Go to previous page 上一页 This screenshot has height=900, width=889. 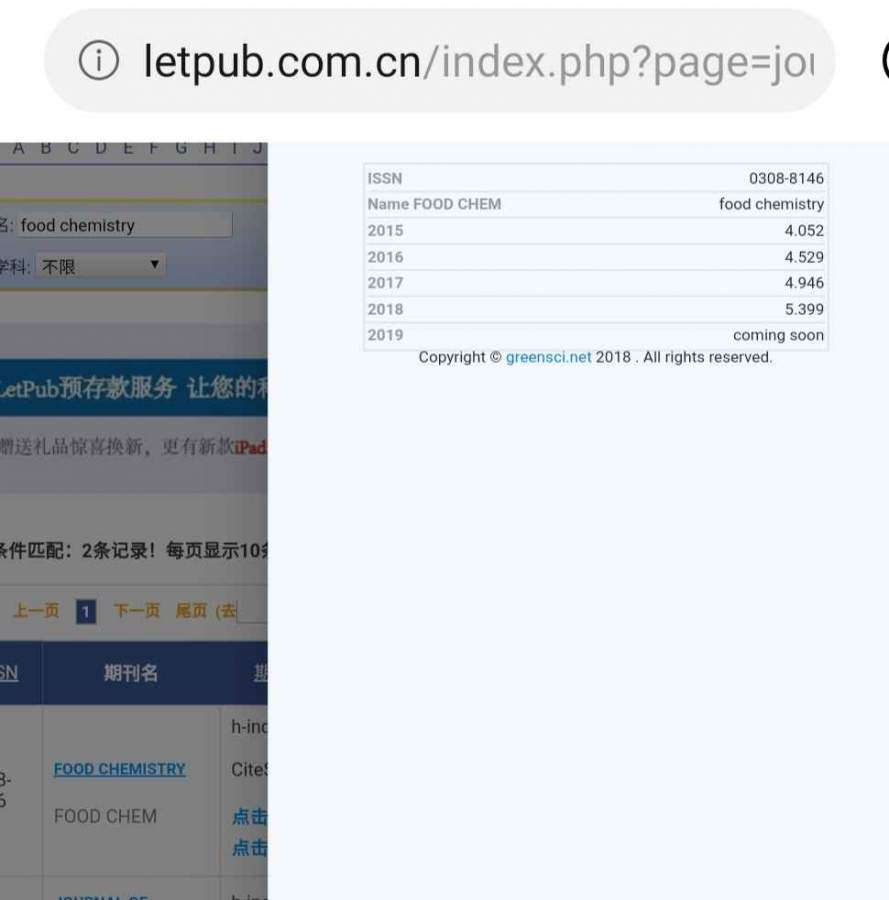[36, 610]
